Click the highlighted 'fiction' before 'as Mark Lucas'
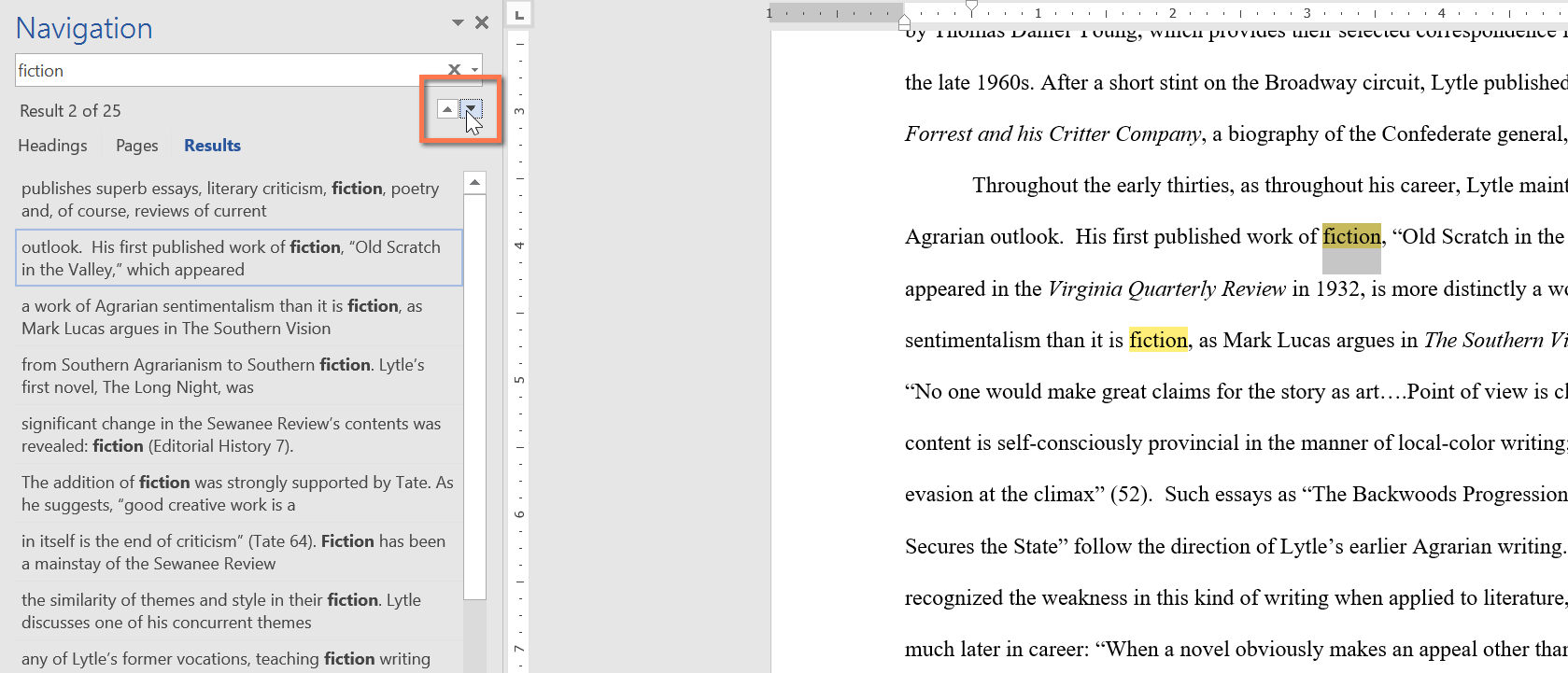This screenshot has width=1568, height=673. (1158, 341)
